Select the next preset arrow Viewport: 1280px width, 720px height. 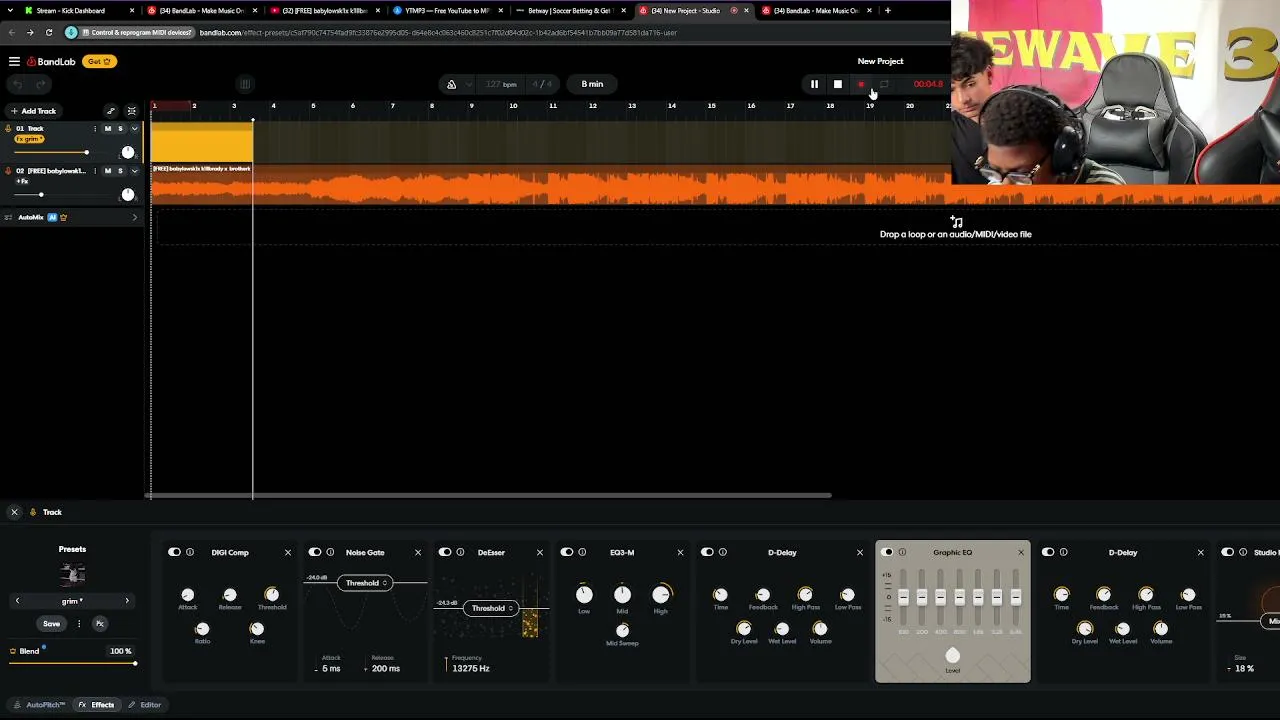coord(127,601)
